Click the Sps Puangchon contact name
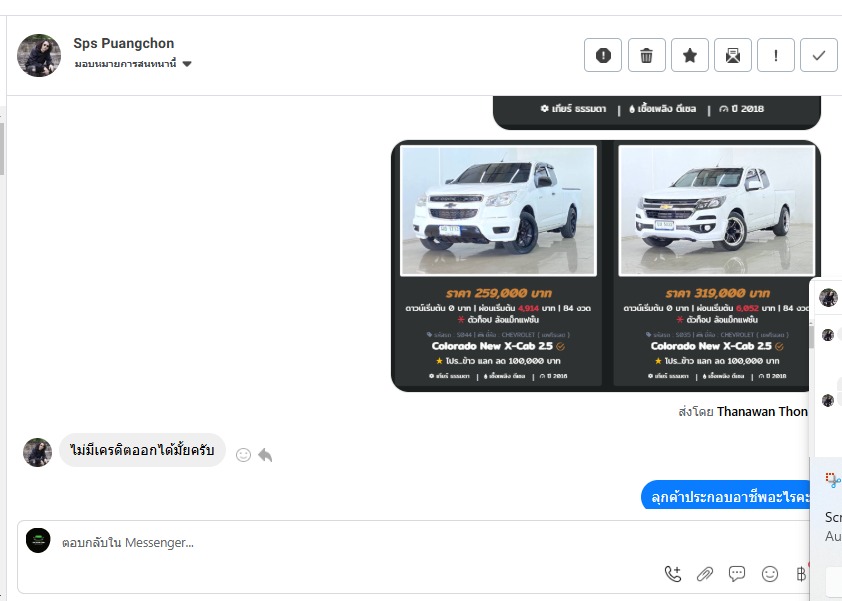 coord(124,43)
